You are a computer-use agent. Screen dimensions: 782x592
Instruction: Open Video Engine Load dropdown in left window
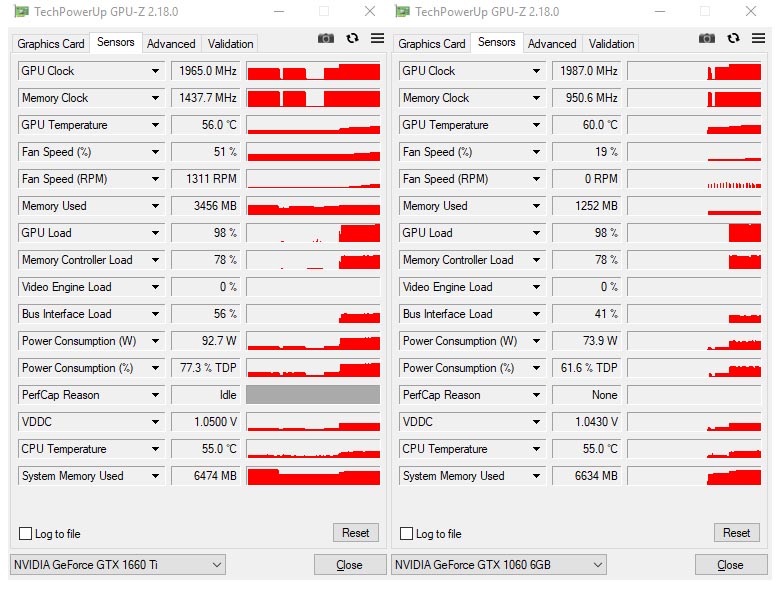pyautogui.click(x=155, y=287)
